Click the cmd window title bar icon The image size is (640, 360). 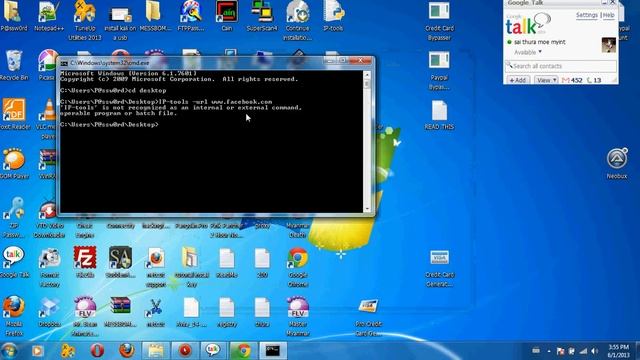click(x=64, y=63)
